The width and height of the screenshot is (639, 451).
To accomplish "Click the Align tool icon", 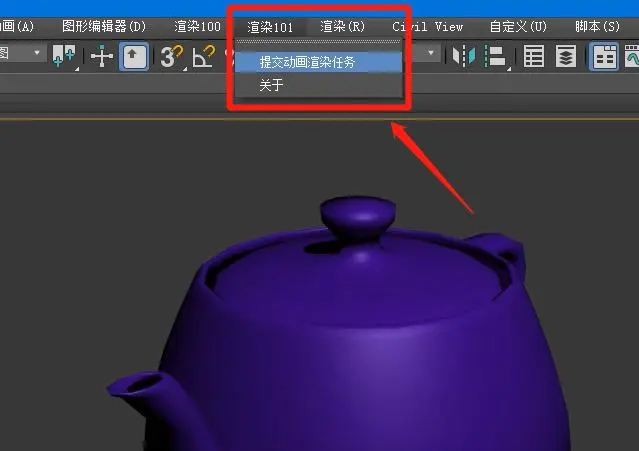I will pos(496,56).
